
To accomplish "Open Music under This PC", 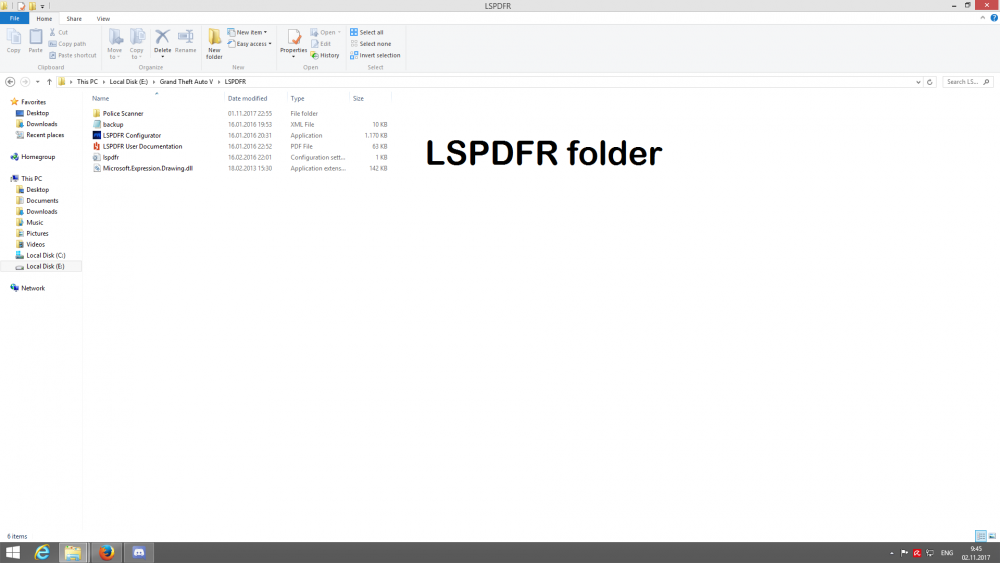I will 34,223.
